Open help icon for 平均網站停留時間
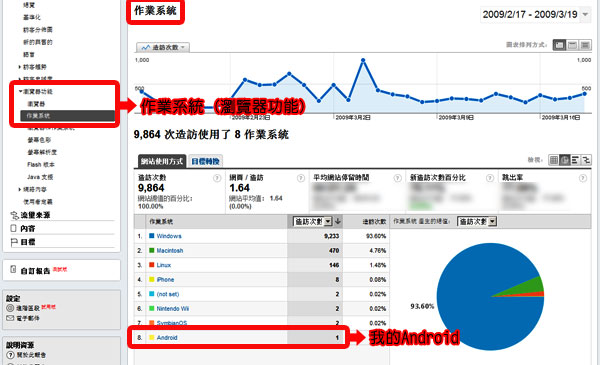This screenshot has width=600, height=365. [x=398, y=178]
